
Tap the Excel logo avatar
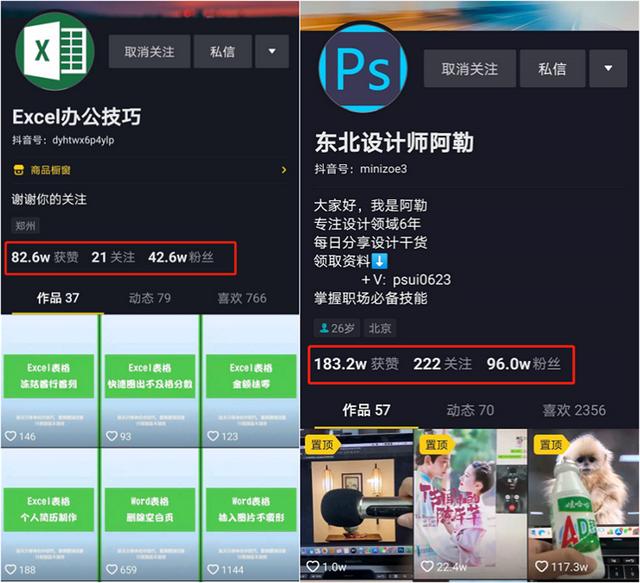tap(55, 51)
